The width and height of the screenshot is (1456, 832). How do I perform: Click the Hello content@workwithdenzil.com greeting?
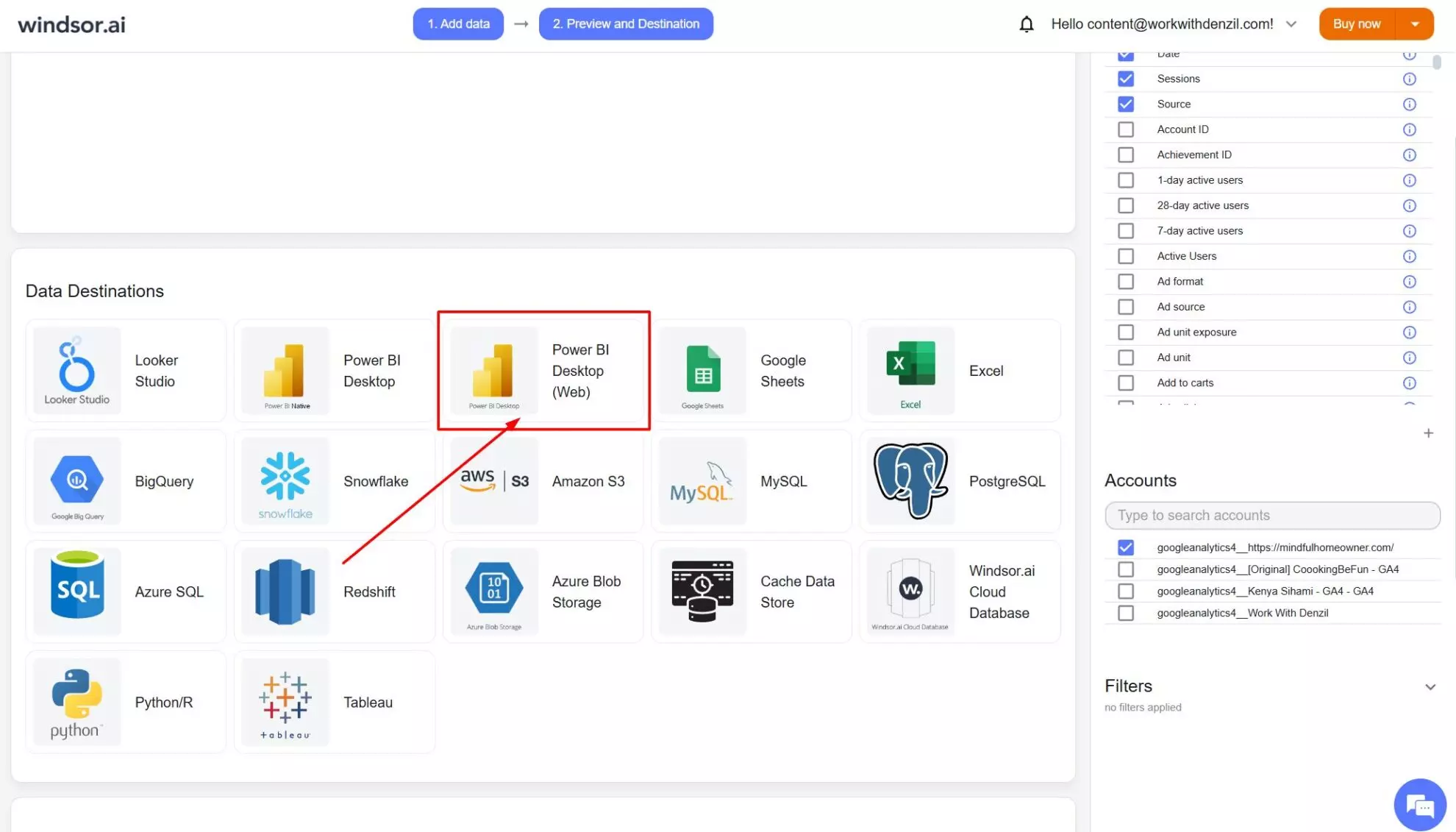tap(1162, 24)
